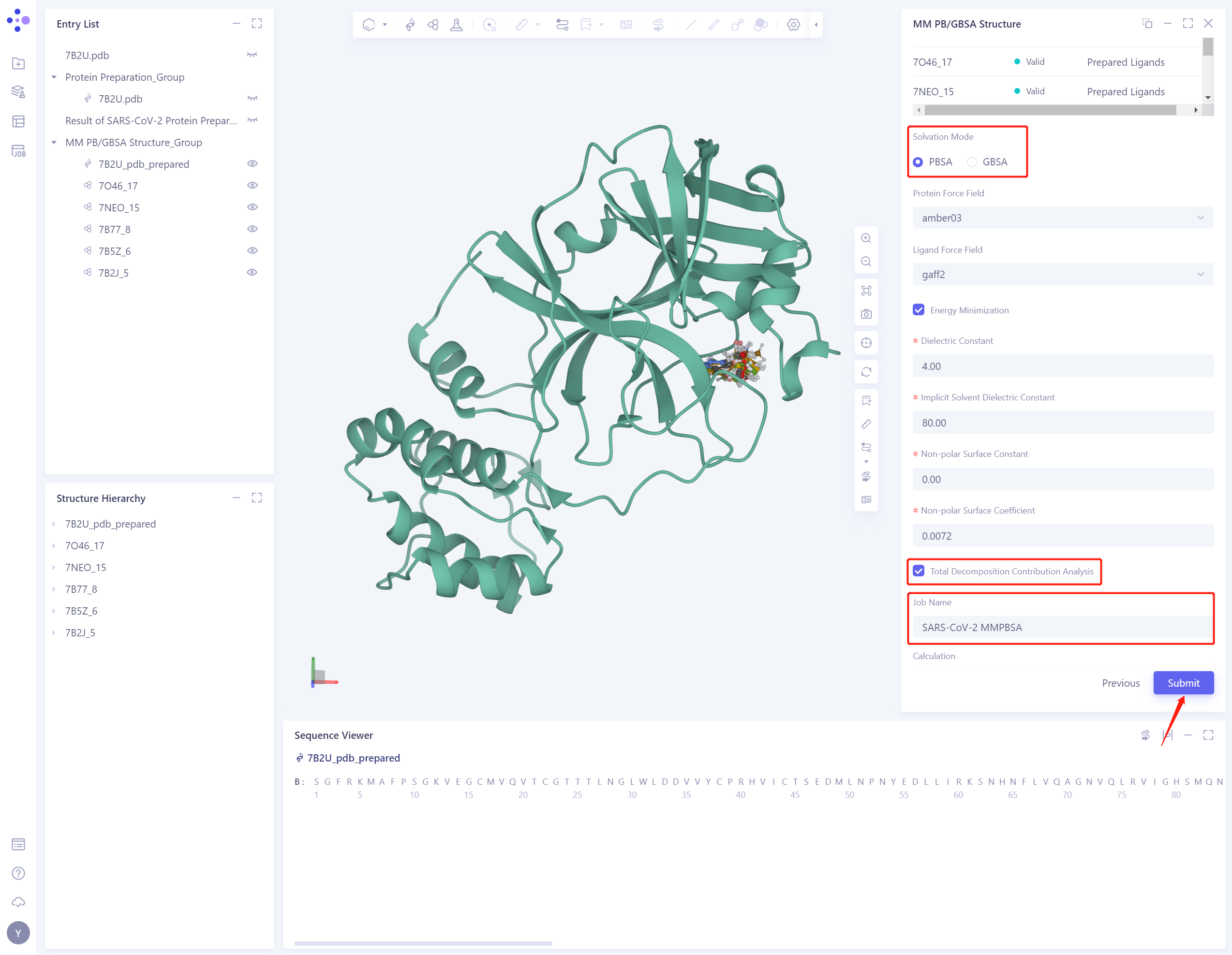Select the small molecule tool in top toolbar
The width and height of the screenshot is (1232, 955).
click(x=433, y=24)
